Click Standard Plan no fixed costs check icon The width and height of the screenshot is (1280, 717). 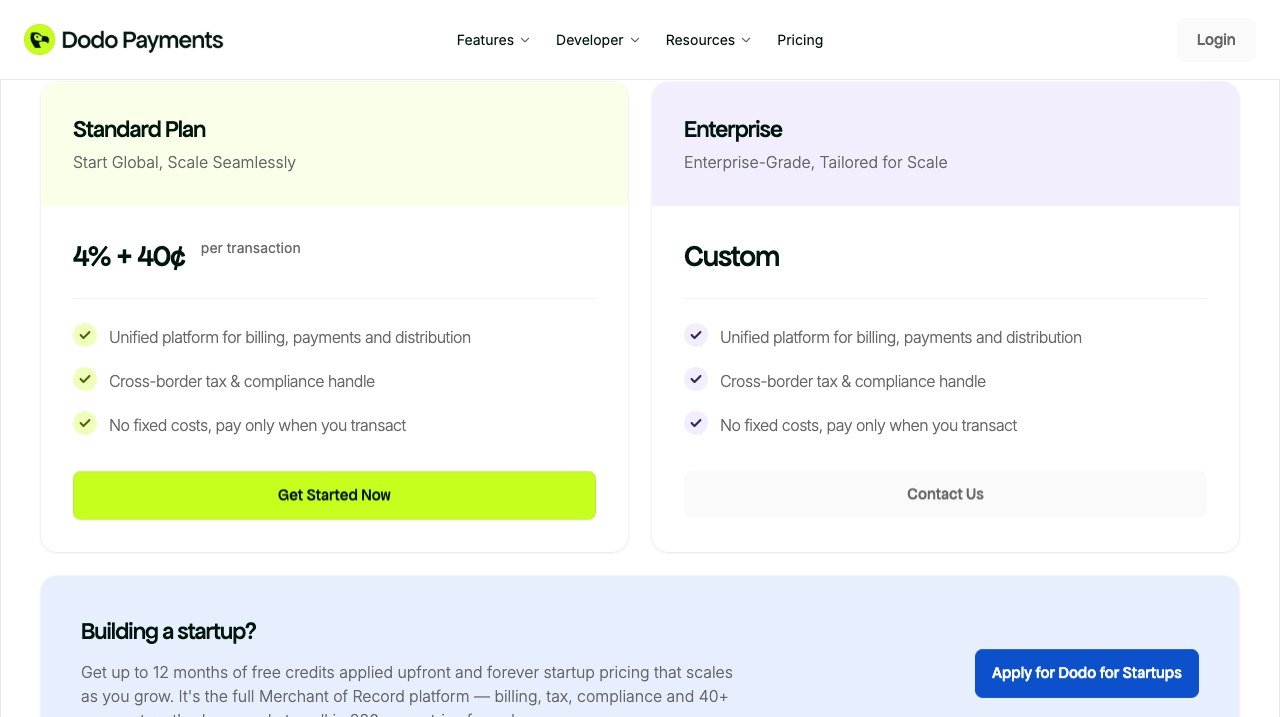click(x=85, y=423)
